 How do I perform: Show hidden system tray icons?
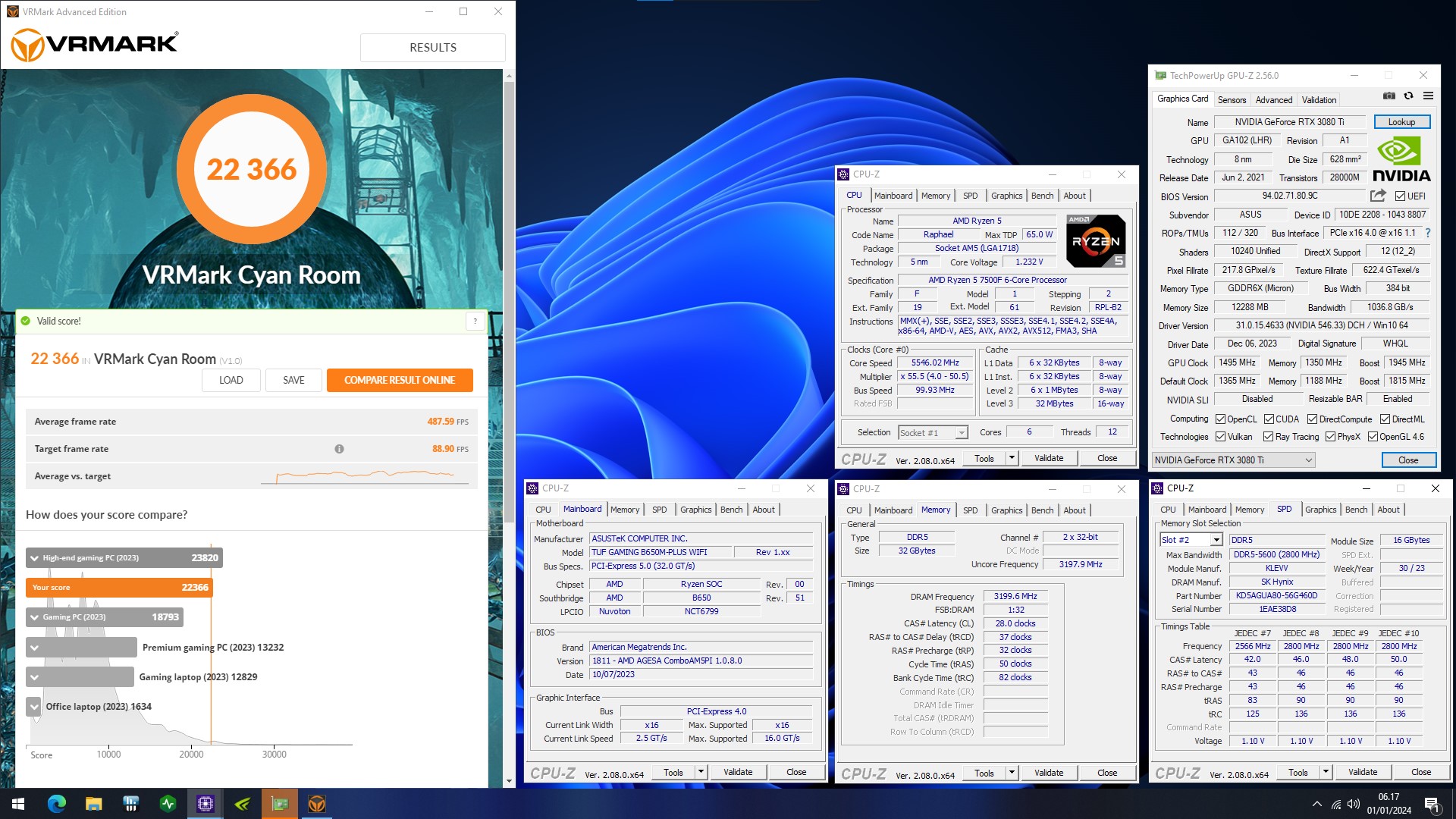(1317, 804)
